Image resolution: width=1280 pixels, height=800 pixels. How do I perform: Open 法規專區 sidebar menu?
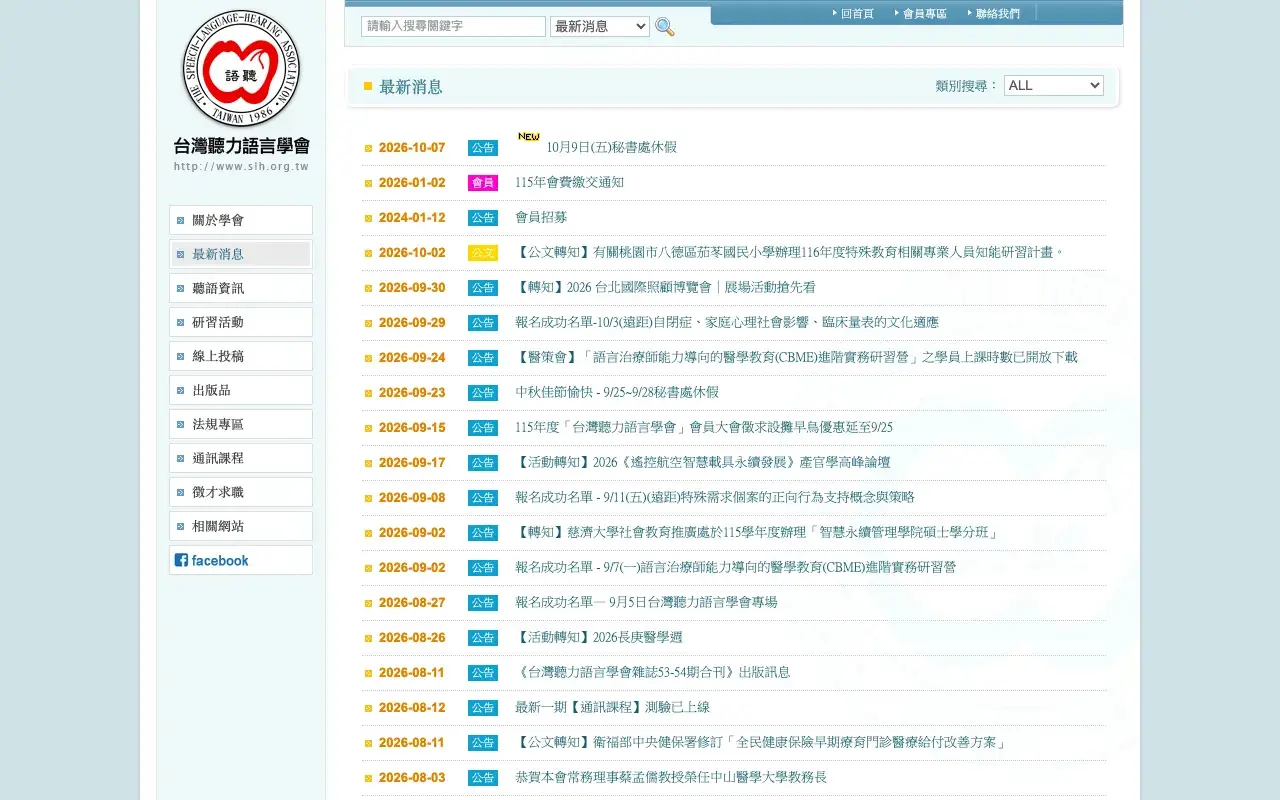[x=241, y=424]
